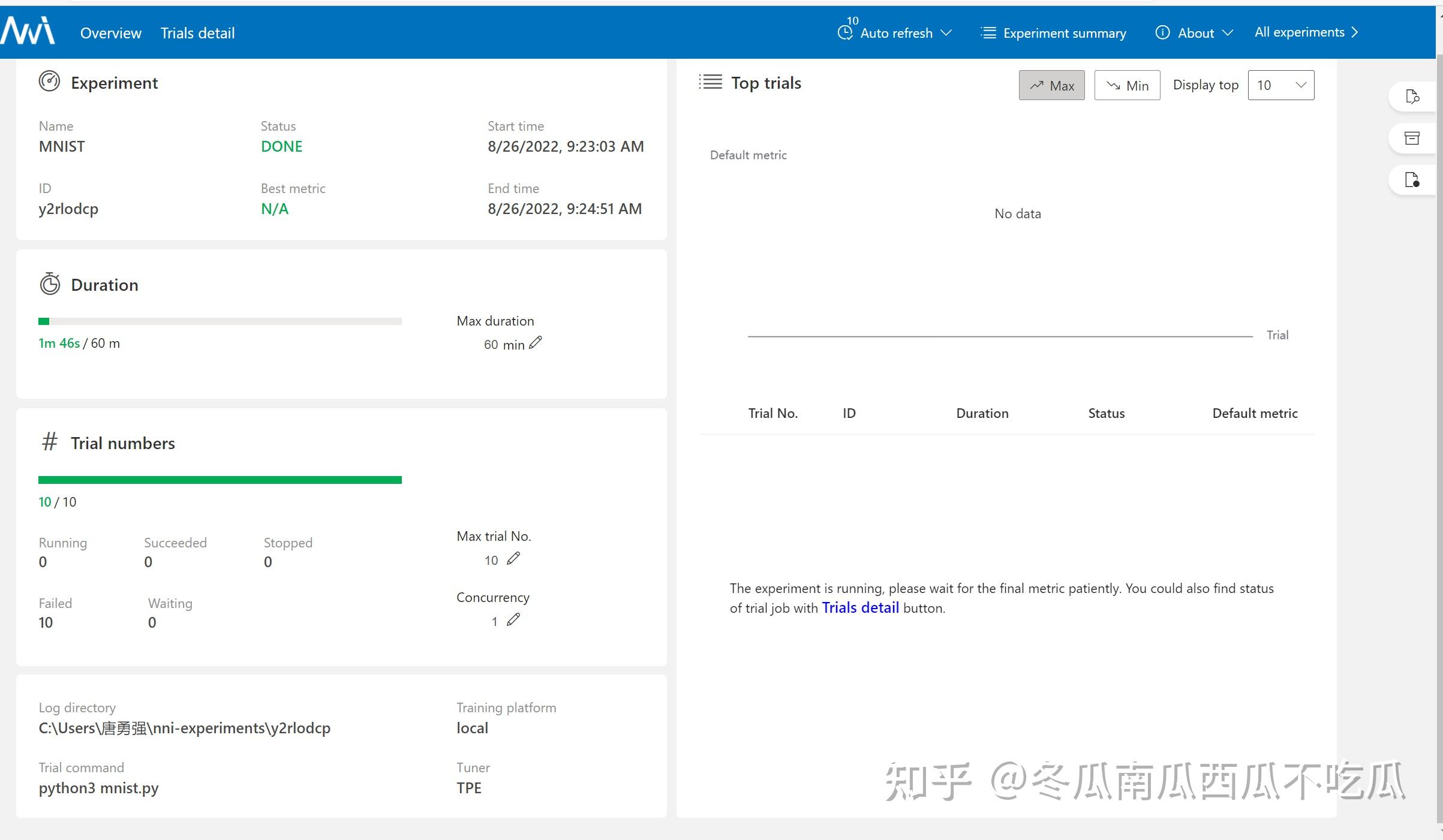Click the Experiment gauge icon

[x=49, y=81]
